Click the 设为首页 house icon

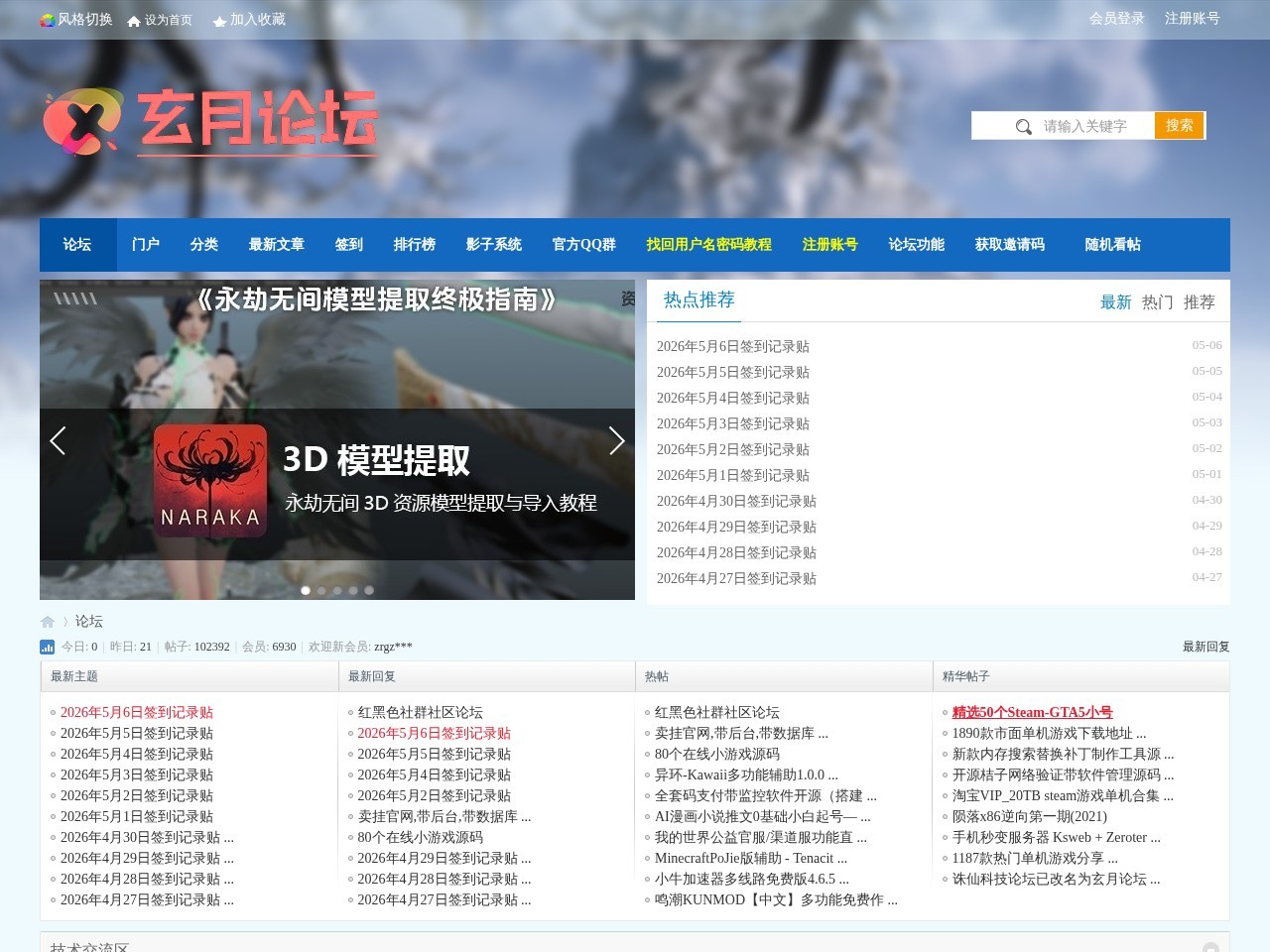pos(134,21)
